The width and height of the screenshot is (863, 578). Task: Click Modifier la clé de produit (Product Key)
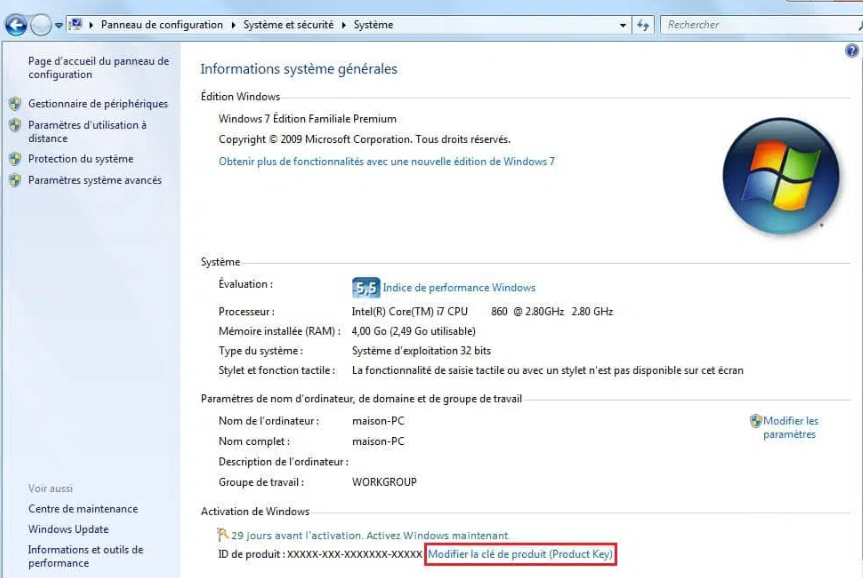522,552
